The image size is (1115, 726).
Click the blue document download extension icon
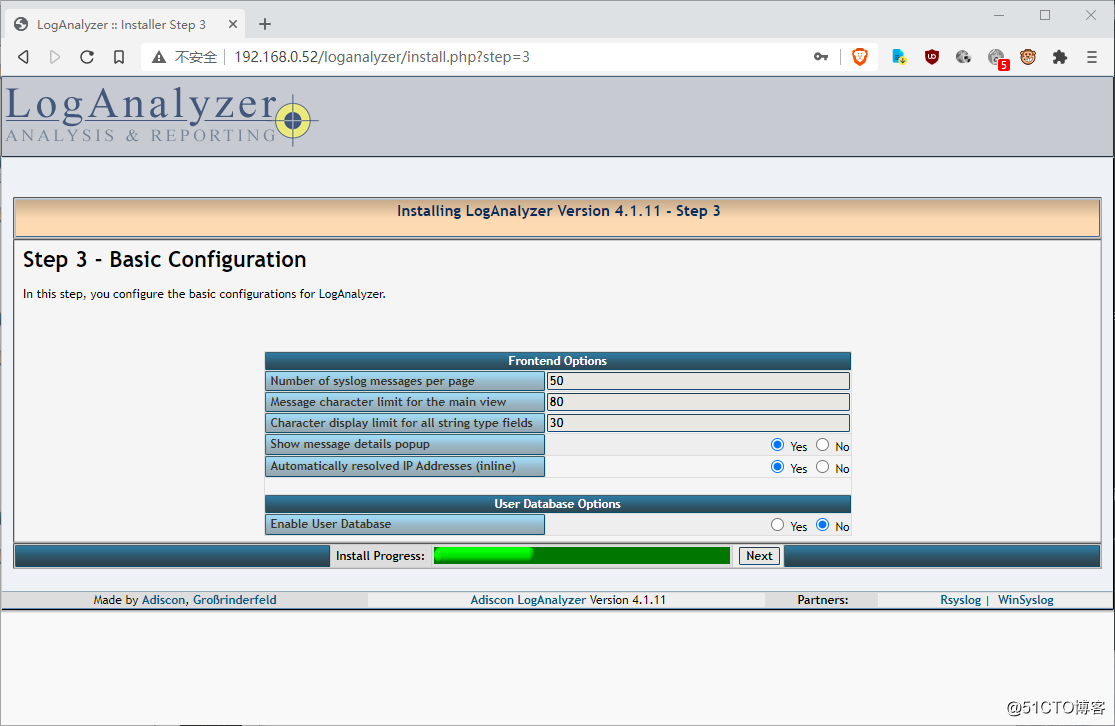(899, 57)
